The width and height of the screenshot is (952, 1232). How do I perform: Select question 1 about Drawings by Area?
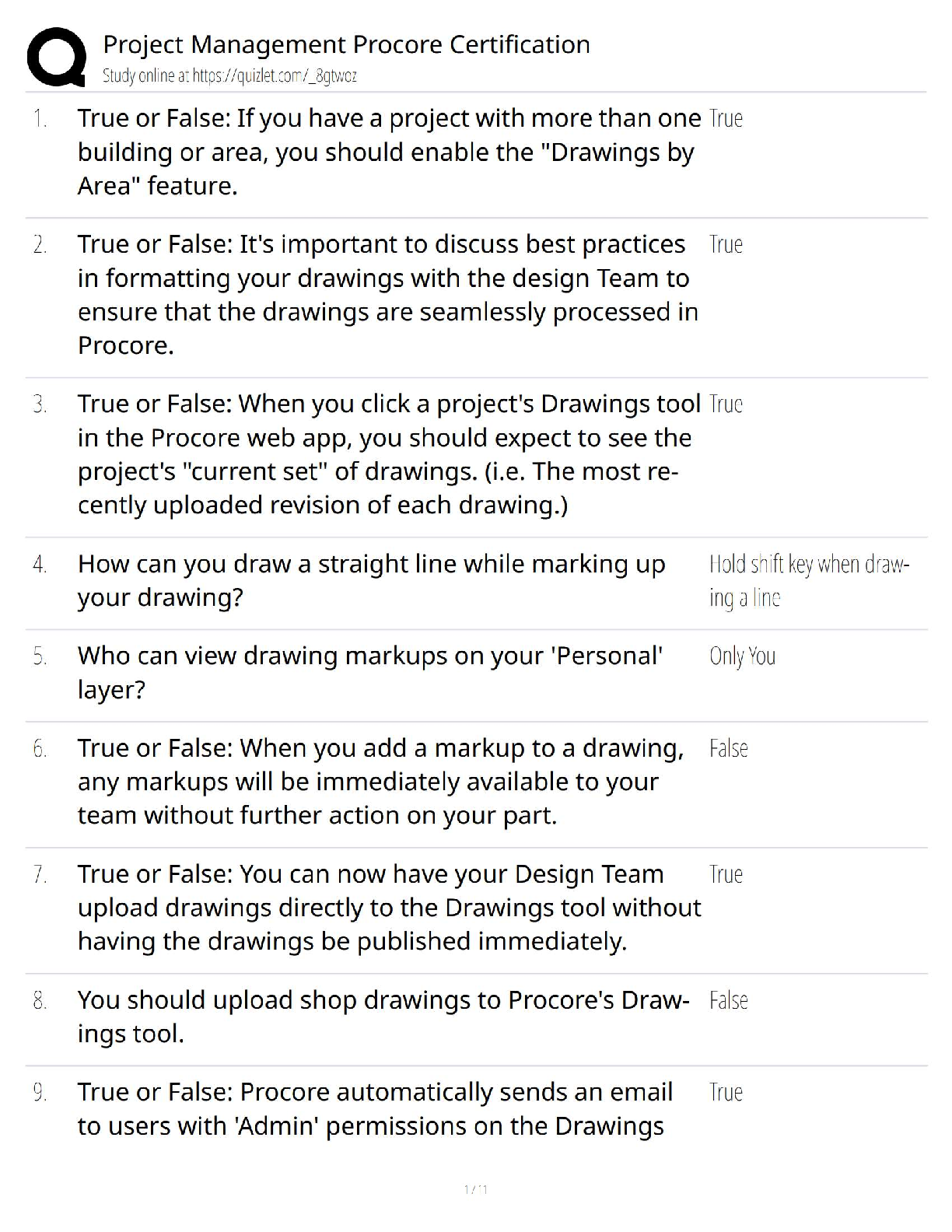click(x=389, y=152)
